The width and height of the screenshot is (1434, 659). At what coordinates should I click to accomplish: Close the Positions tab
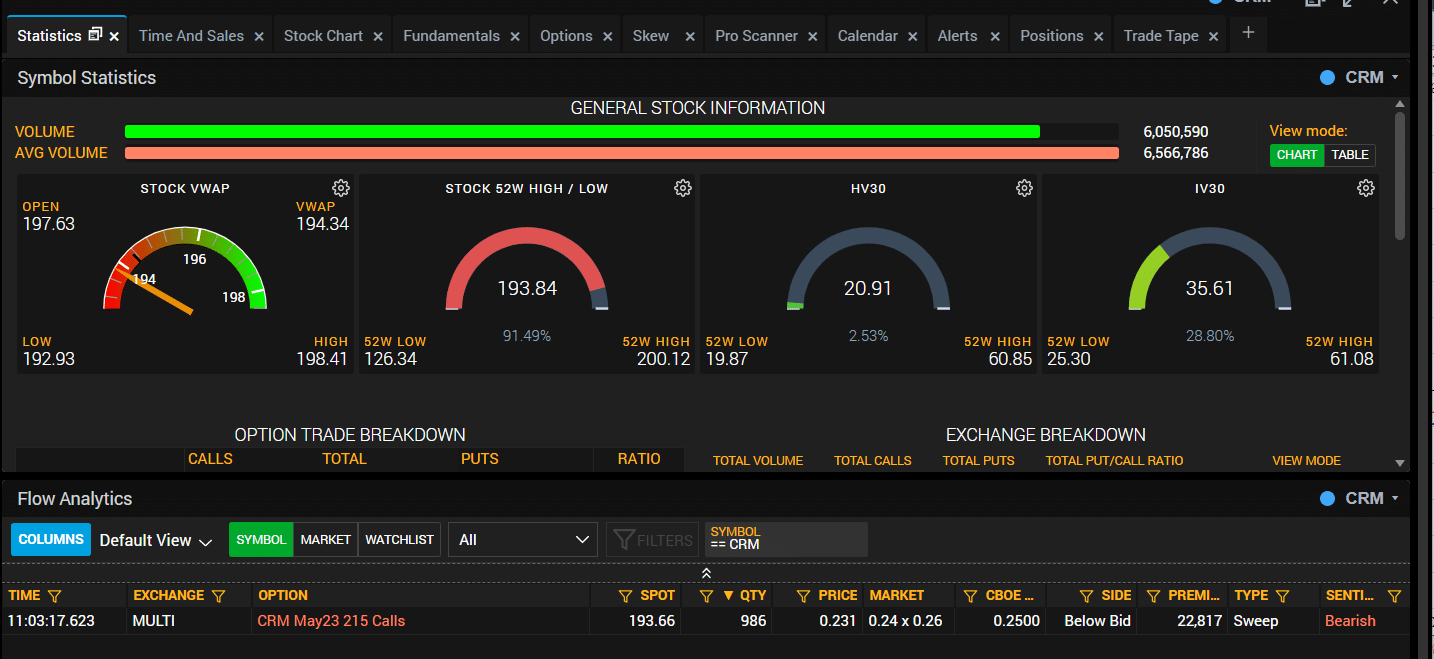coord(1099,36)
